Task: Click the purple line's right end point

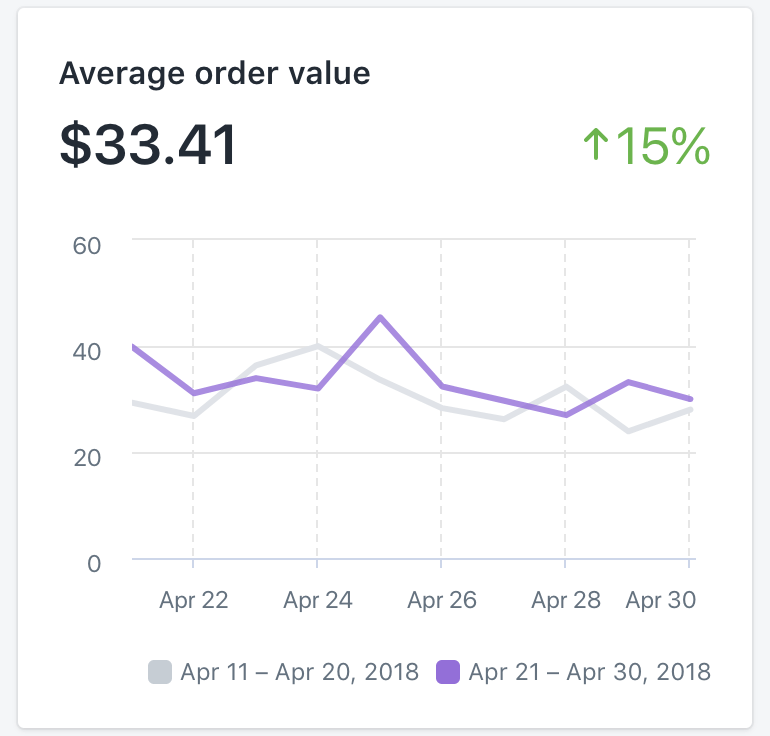Action: pyautogui.click(x=690, y=399)
